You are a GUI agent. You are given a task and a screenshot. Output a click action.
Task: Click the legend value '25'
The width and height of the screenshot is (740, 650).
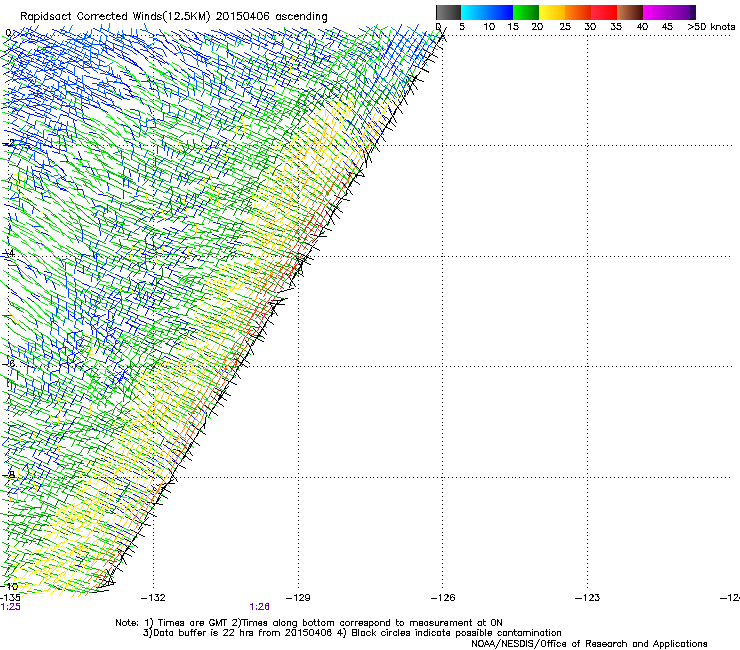[x=565, y=27]
